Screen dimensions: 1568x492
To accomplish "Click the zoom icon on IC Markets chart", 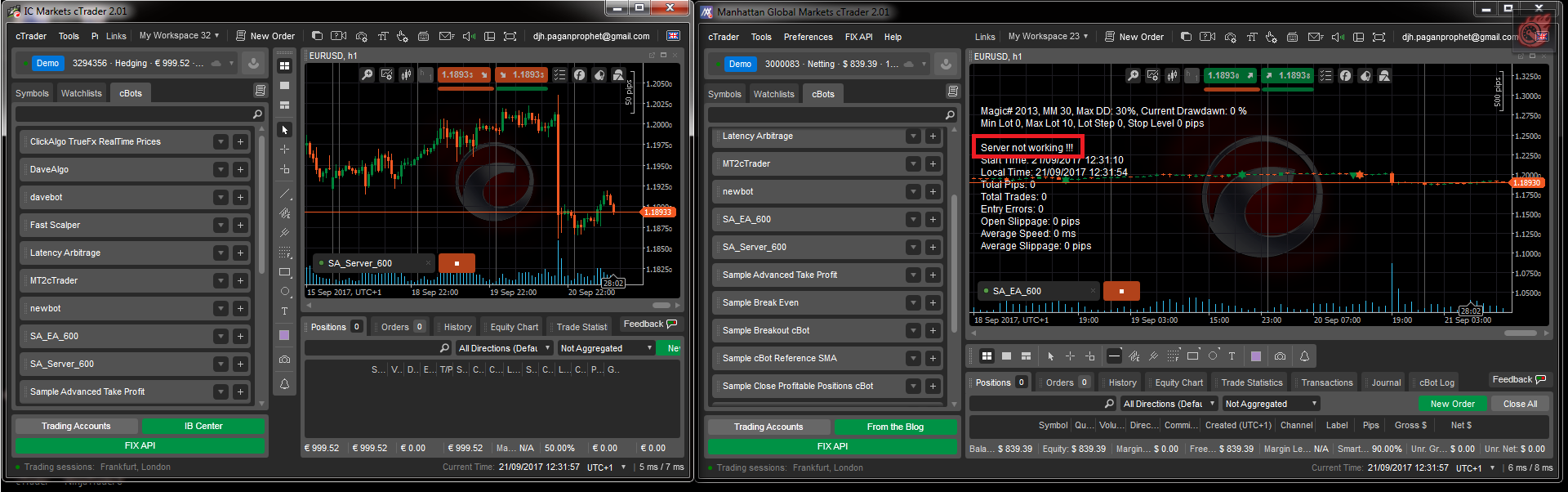I will pos(367,75).
